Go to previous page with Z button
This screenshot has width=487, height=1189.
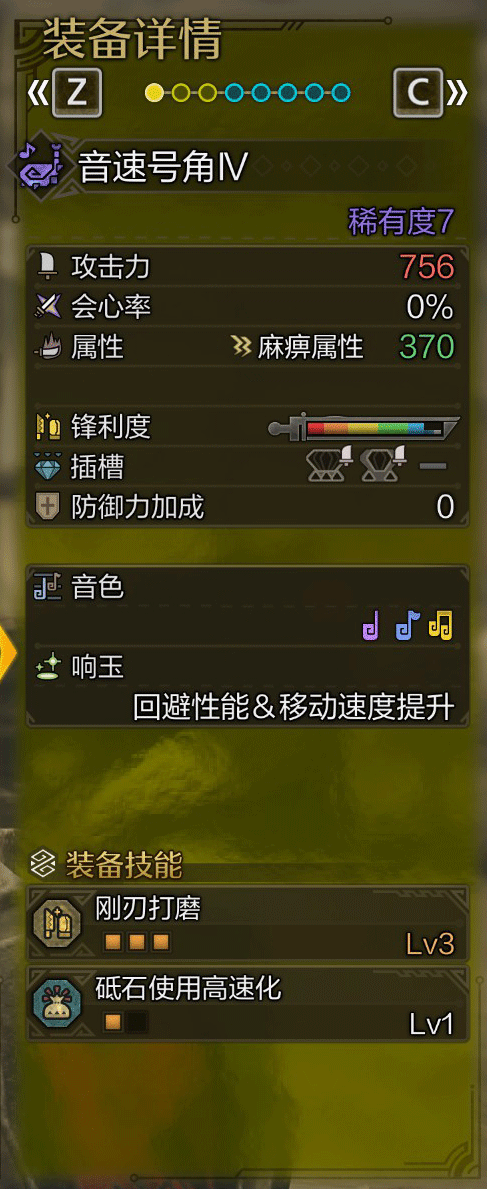(77, 93)
